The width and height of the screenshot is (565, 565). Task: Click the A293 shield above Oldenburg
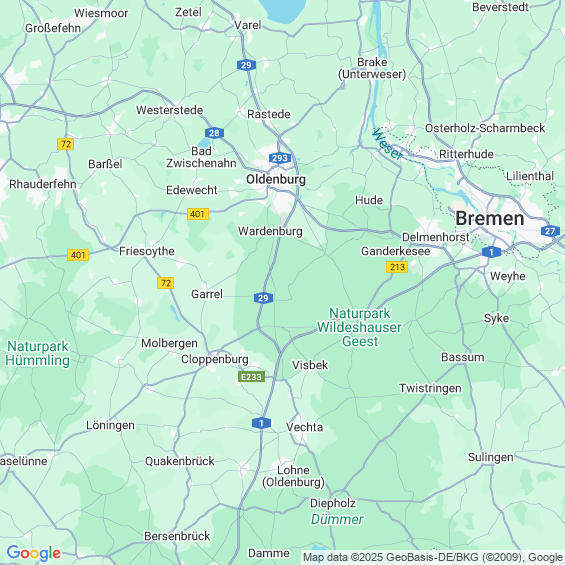point(280,158)
